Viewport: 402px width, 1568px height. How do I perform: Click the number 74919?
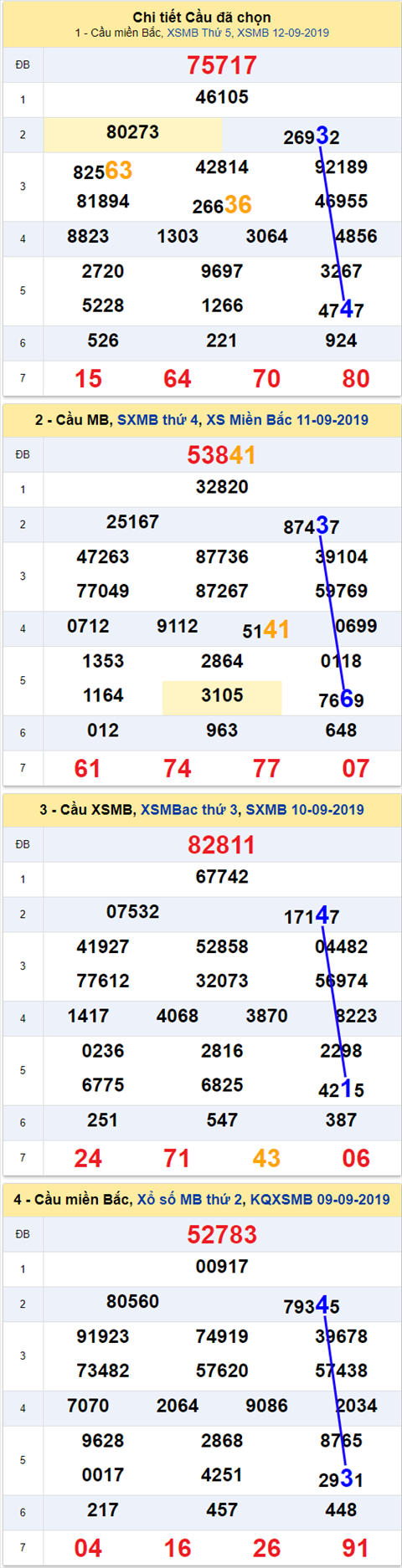click(x=222, y=1337)
